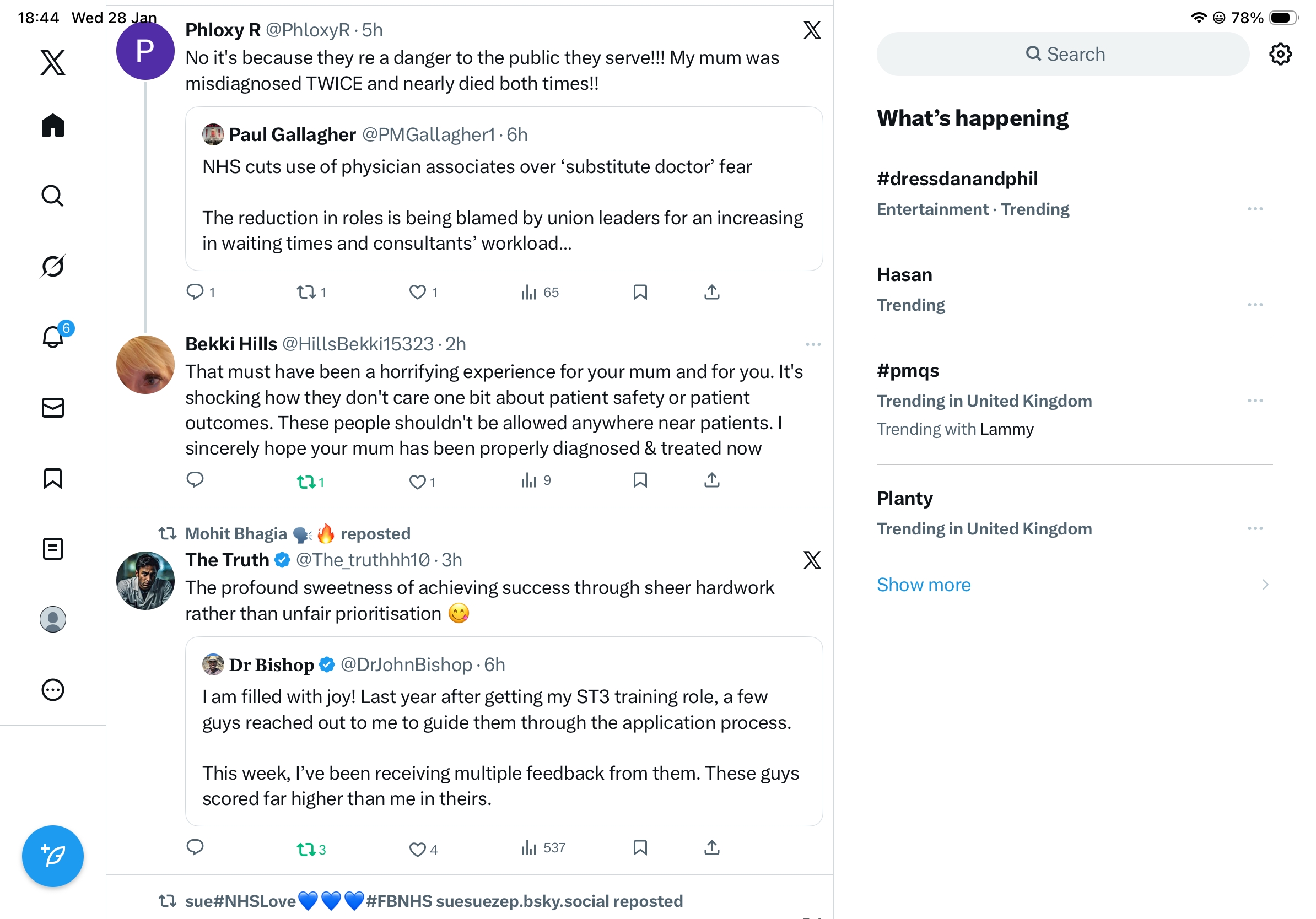
Task: Open Lists icon in sidebar
Action: [53, 548]
